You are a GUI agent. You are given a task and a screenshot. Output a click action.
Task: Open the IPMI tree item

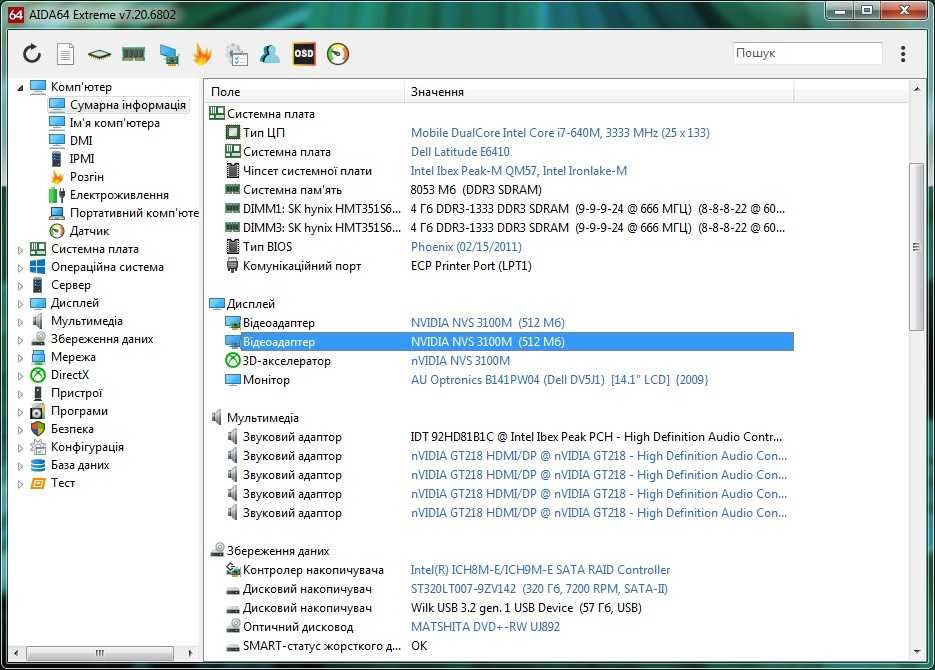(x=82, y=159)
